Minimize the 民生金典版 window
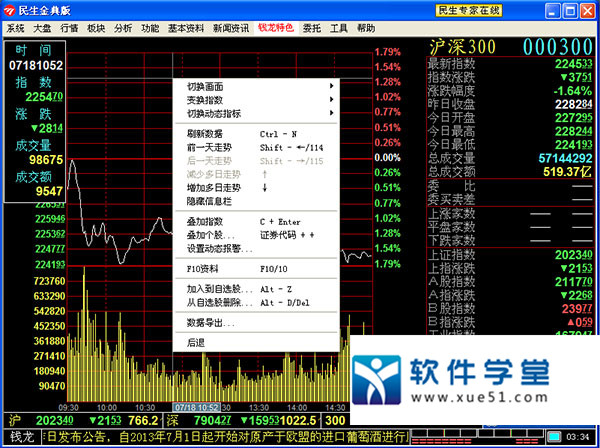The image size is (600, 448). pyautogui.click(x=552, y=11)
